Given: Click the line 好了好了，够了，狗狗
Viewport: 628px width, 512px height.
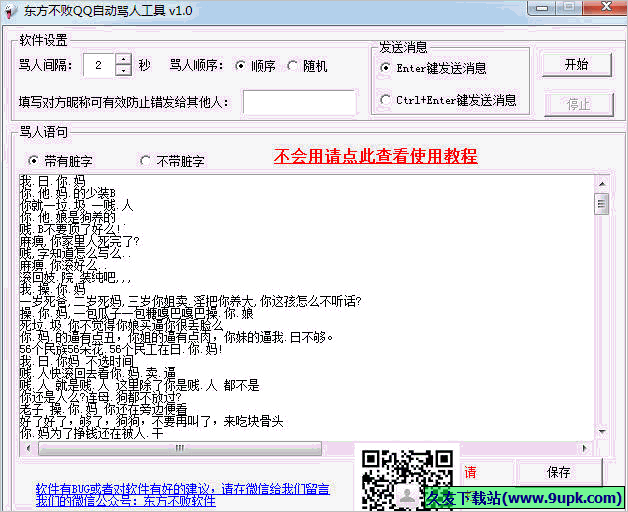Looking at the screenshot, I should pyautogui.click(x=151, y=421).
